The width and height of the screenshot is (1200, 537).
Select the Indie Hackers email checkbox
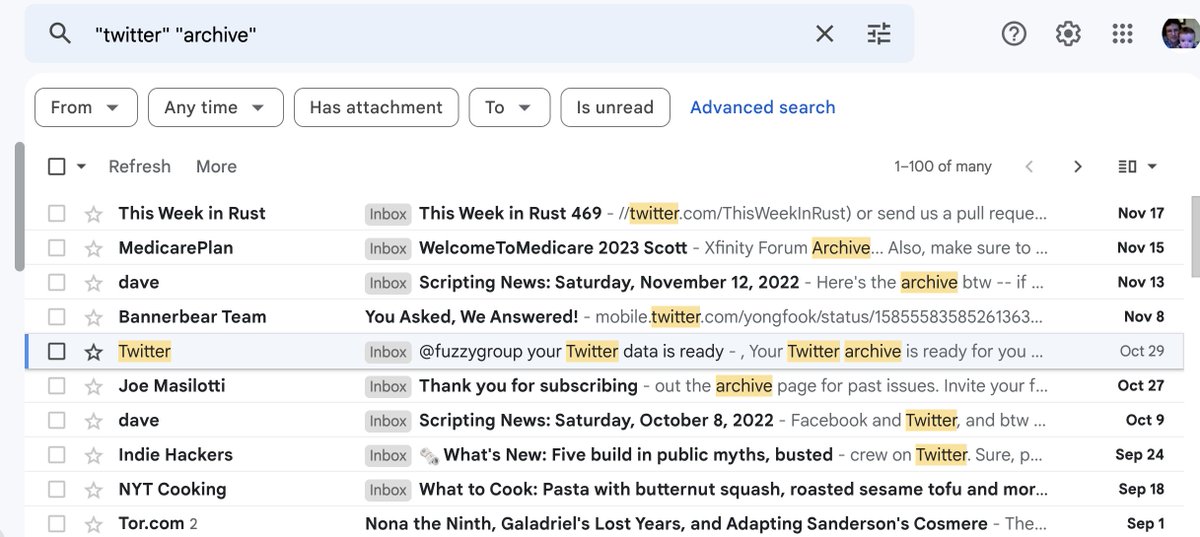tap(57, 455)
